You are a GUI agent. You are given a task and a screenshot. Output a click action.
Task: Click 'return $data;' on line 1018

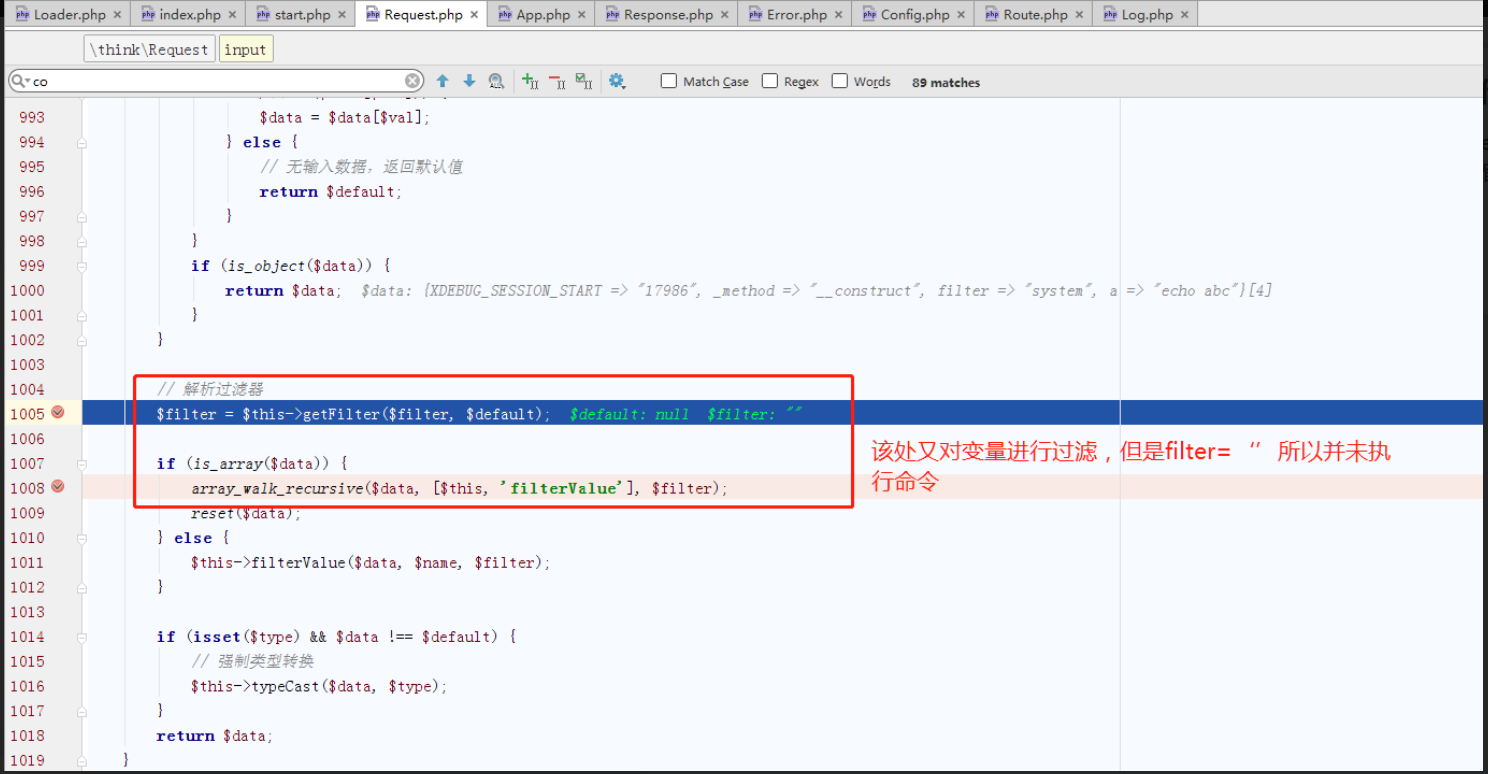(x=215, y=736)
